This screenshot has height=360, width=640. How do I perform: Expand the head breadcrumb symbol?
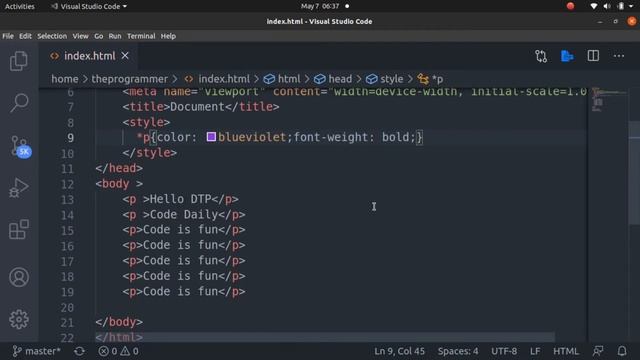coord(333,79)
